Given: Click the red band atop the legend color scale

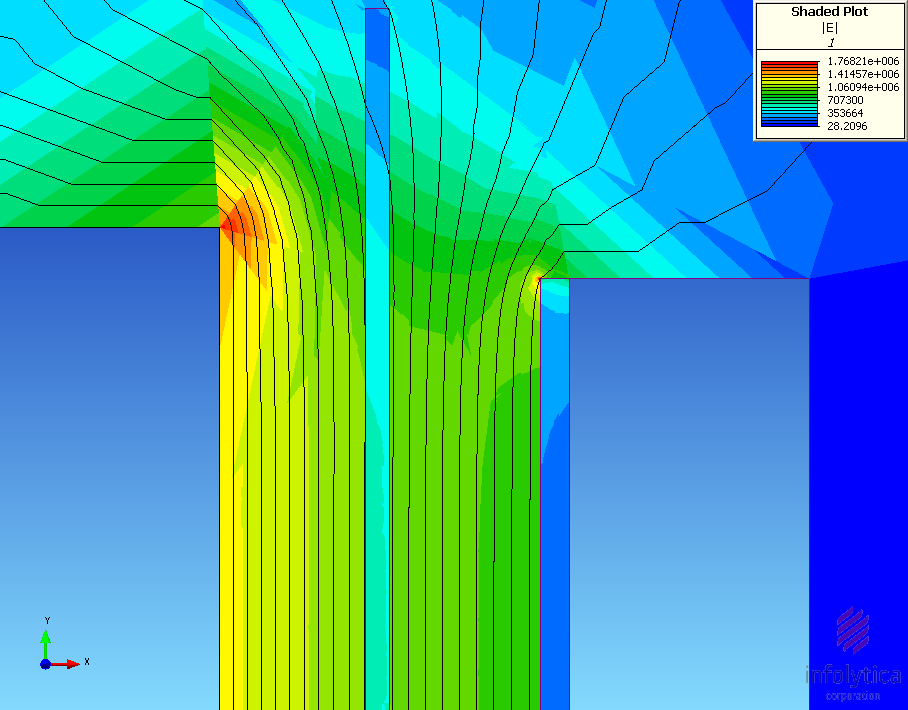Looking at the screenshot, I should [x=788, y=63].
